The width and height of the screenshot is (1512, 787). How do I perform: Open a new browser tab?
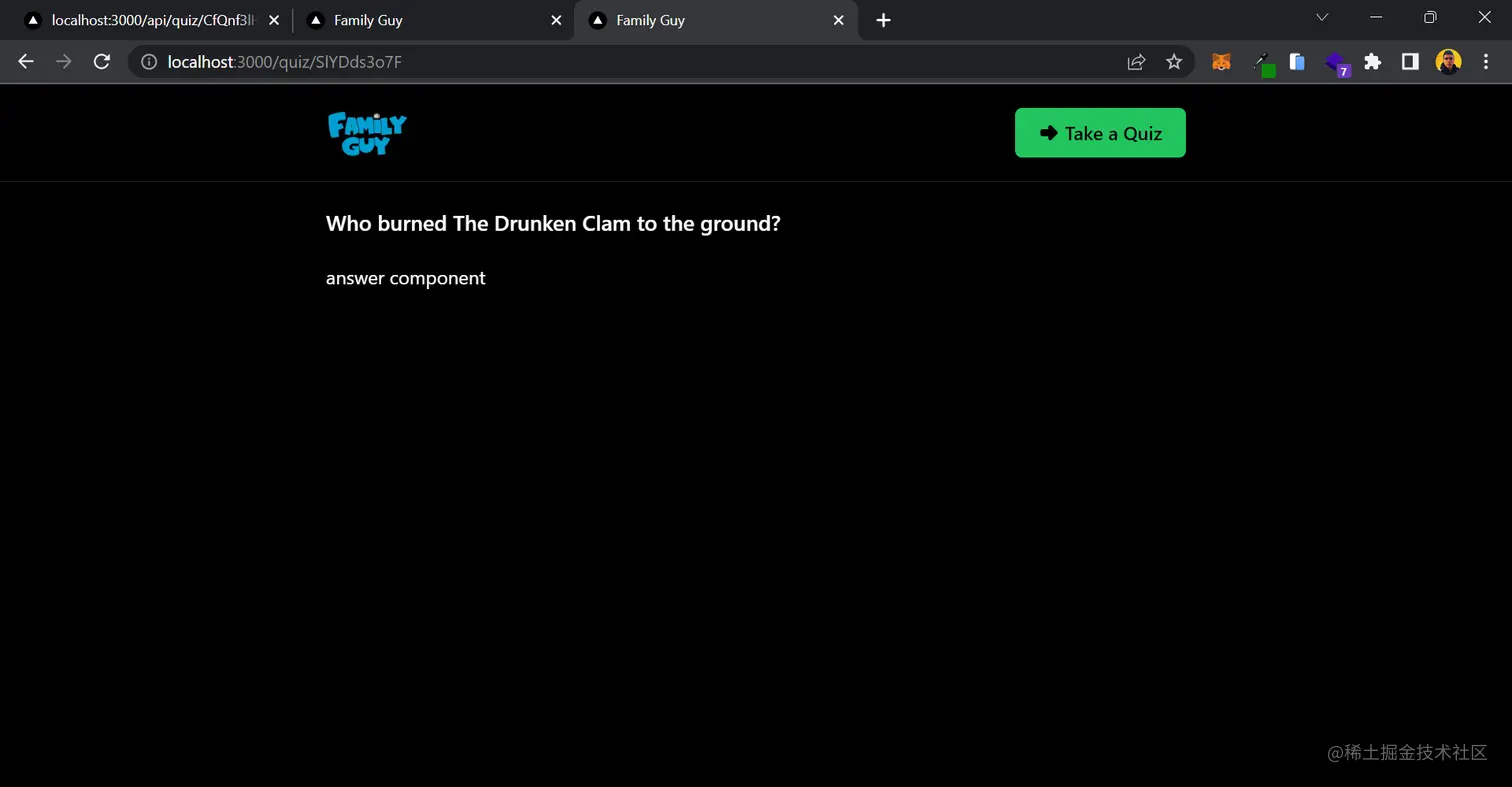point(883,20)
